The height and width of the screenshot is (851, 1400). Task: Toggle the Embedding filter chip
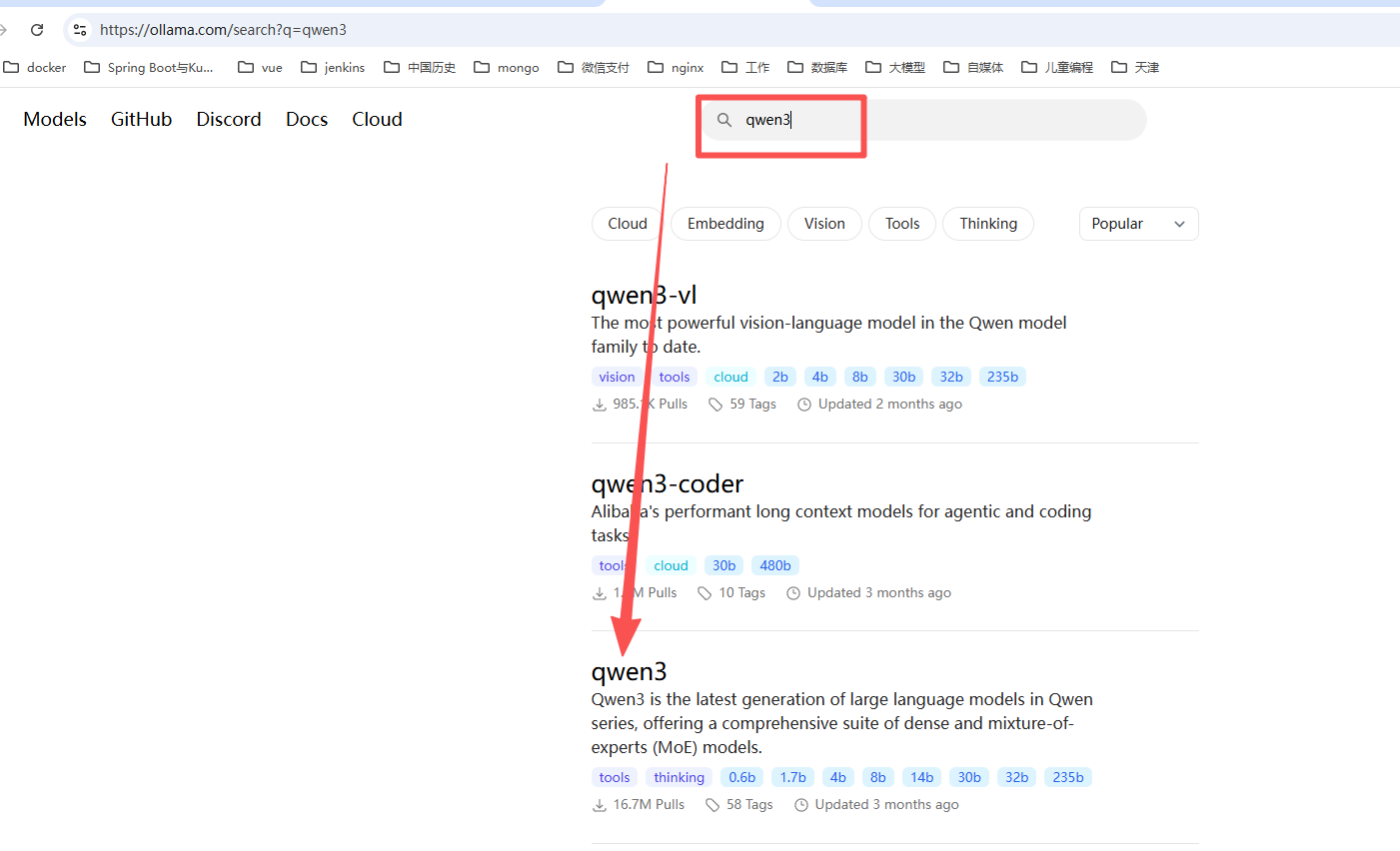[x=725, y=224]
